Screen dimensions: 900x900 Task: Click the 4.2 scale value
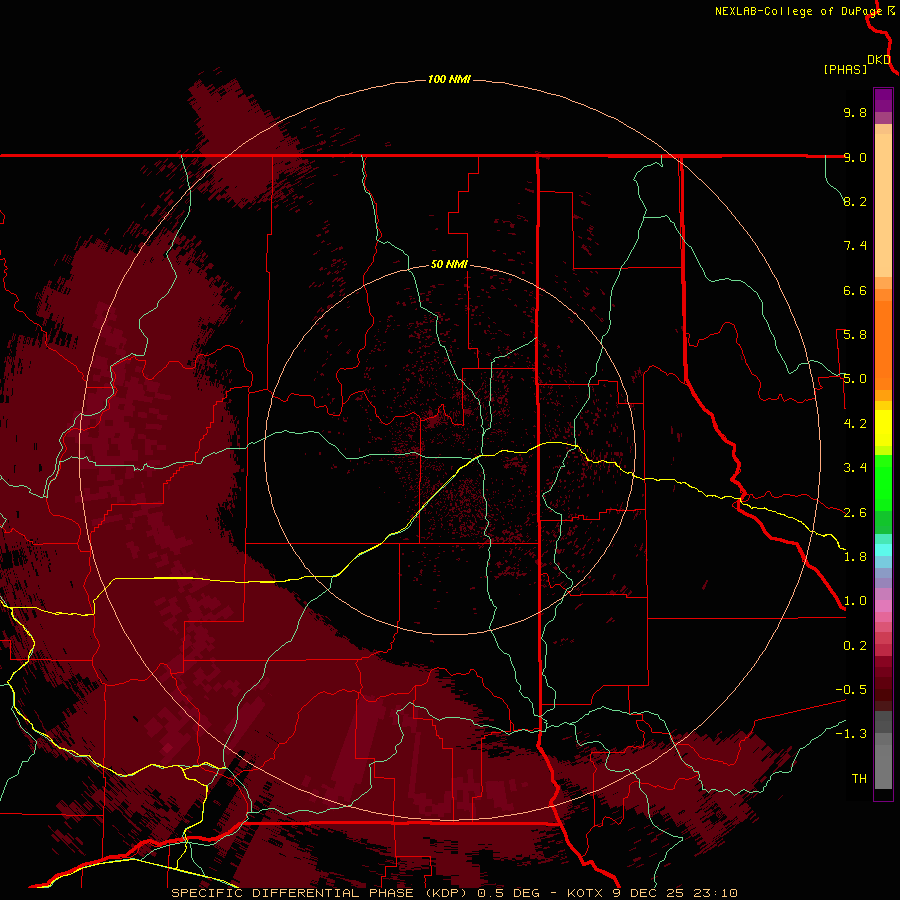(855, 424)
